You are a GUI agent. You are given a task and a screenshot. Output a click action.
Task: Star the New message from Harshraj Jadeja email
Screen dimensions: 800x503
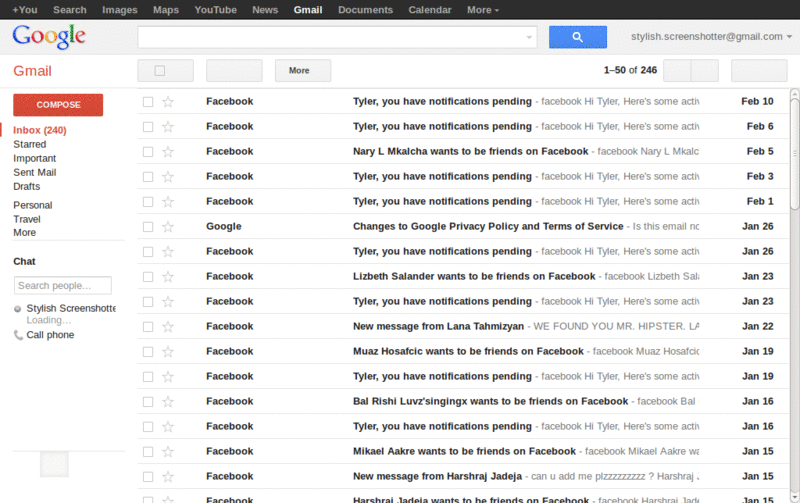pos(168,476)
